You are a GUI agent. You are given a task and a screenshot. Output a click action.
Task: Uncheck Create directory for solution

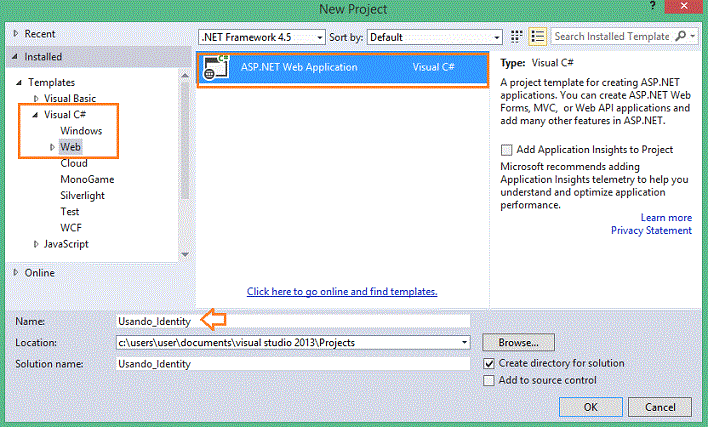pyautogui.click(x=489, y=363)
